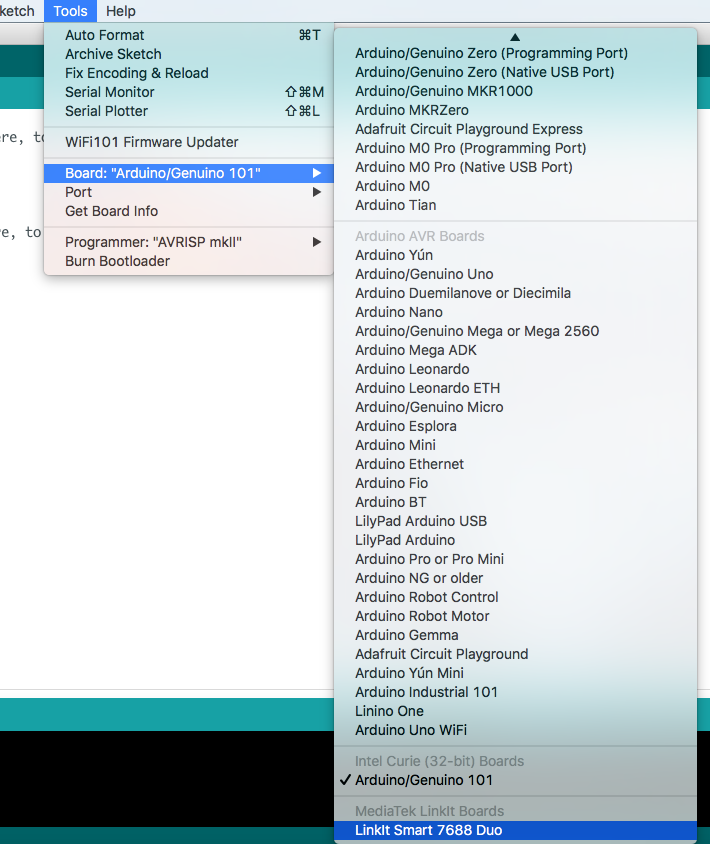Choose the Arduino Tian board
This screenshot has height=844, width=710.
(x=515, y=205)
